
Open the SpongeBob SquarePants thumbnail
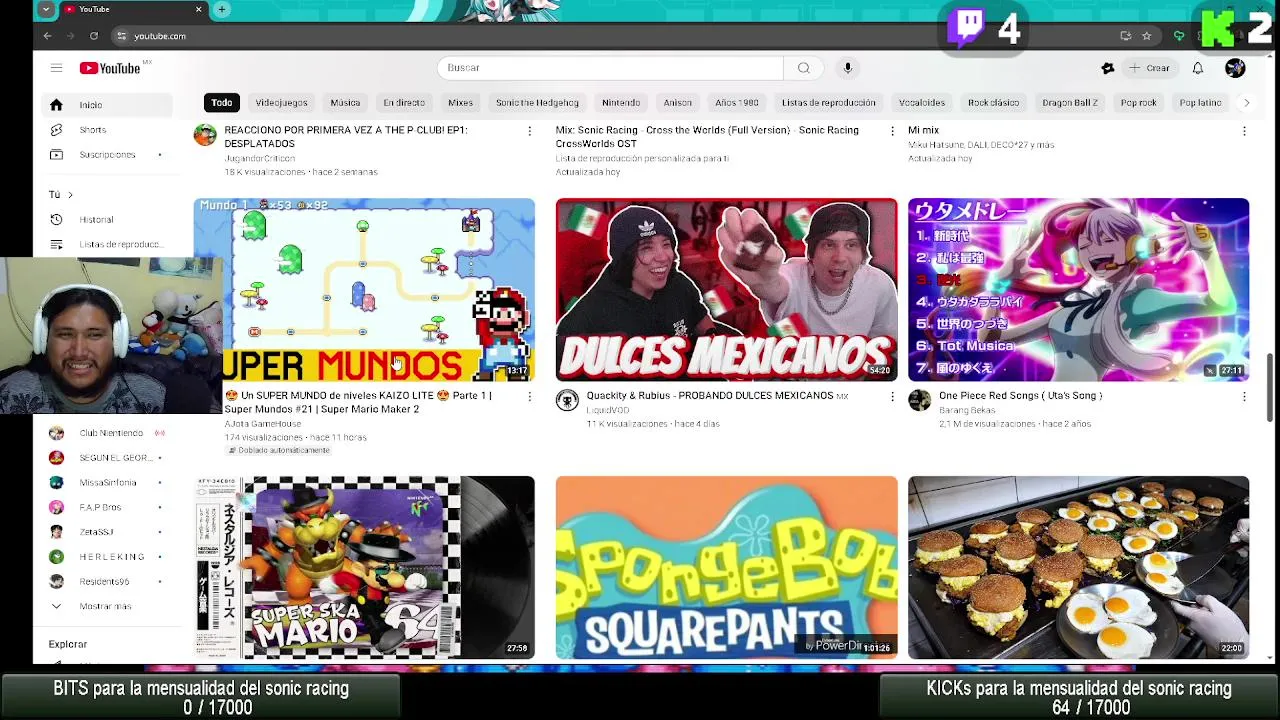click(726, 567)
